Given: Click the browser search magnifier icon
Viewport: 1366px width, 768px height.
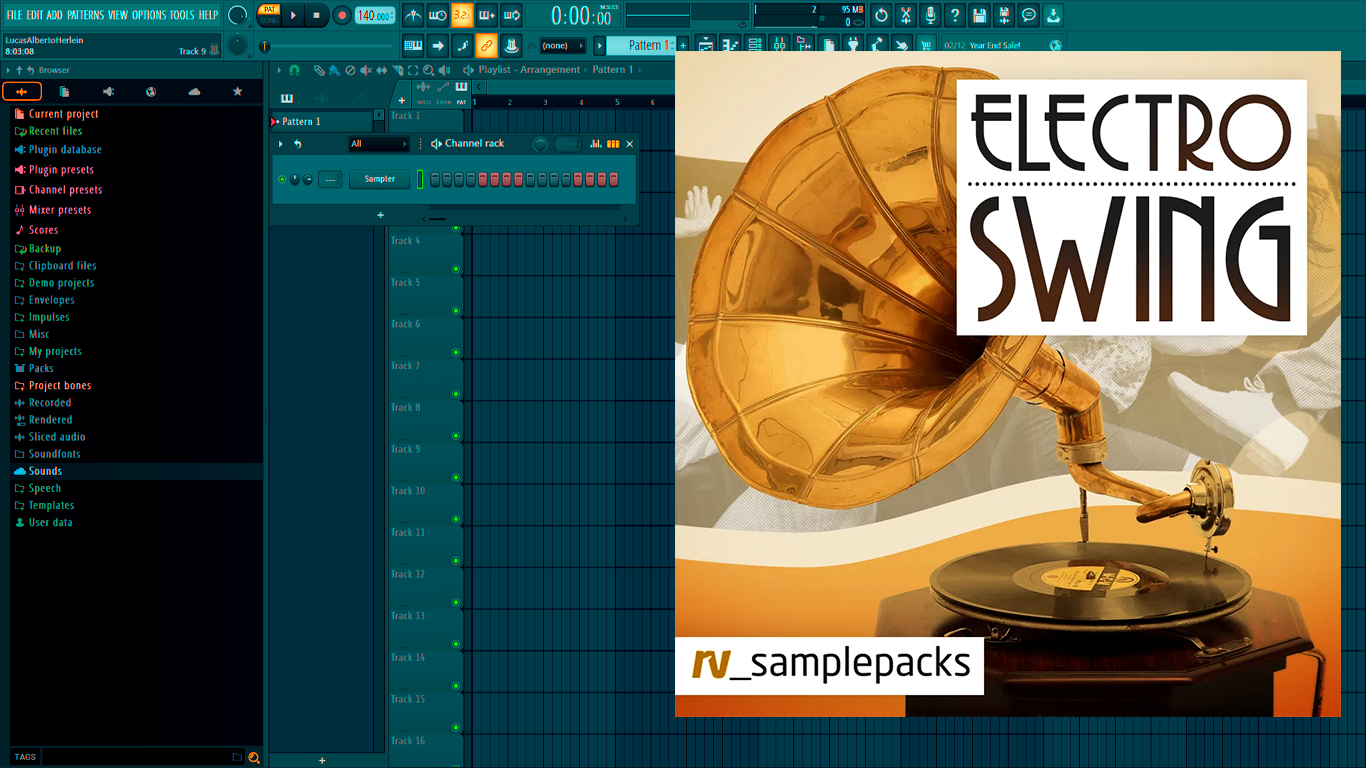Looking at the screenshot, I should click(254, 757).
